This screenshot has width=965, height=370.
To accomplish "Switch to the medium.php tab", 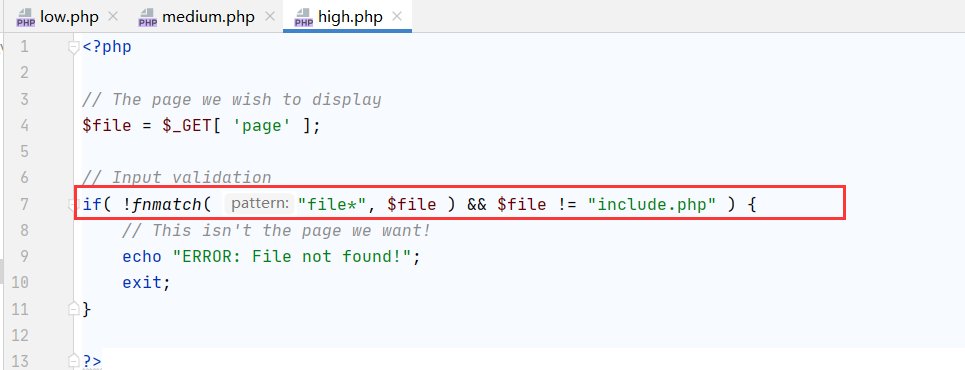I will click(x=208, y=17).
